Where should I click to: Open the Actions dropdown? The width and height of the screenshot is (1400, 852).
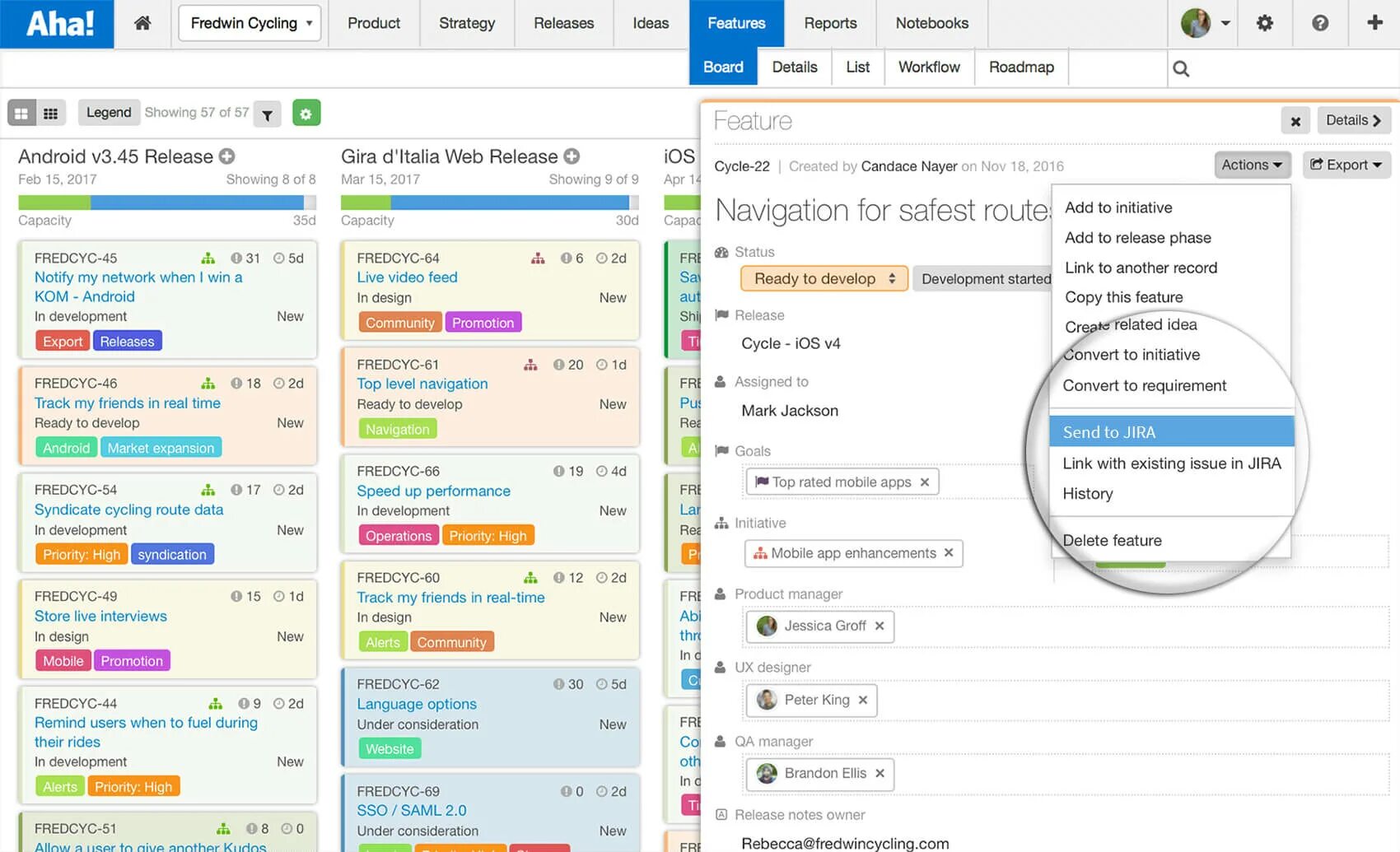[1252, 165]
